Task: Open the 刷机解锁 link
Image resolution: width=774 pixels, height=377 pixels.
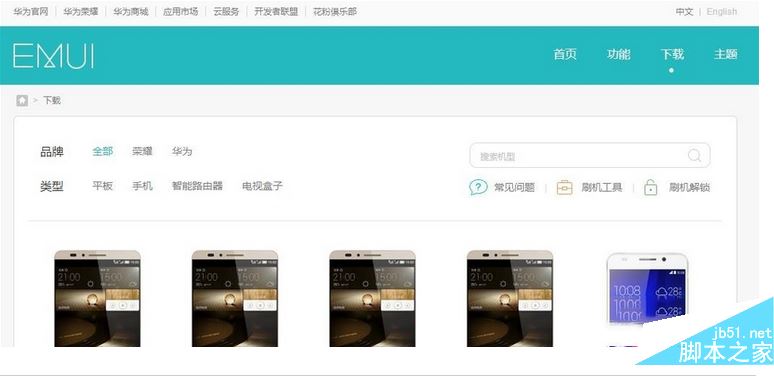Action: tap(689, 188)
